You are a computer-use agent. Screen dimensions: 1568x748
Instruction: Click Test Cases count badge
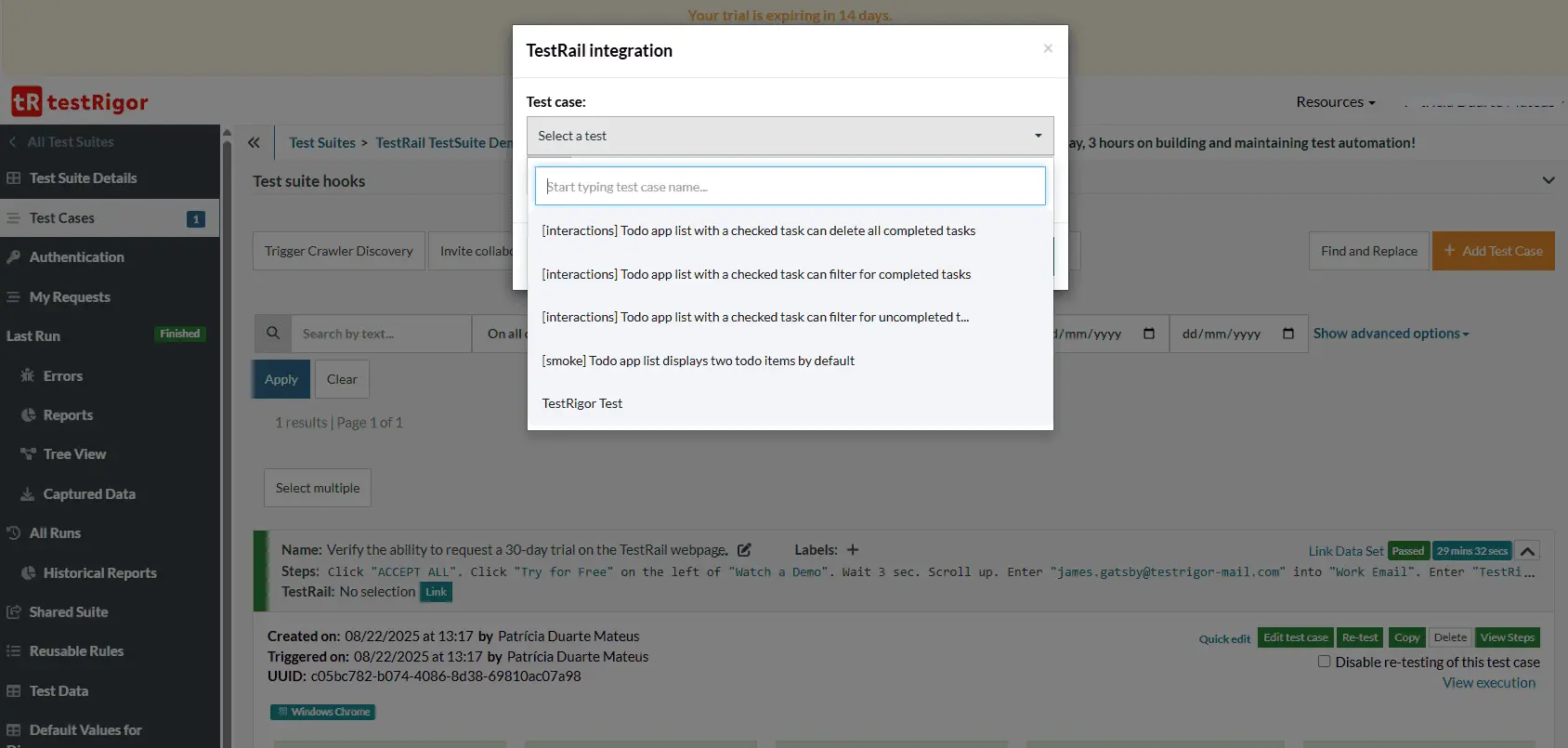coord(196,219)
